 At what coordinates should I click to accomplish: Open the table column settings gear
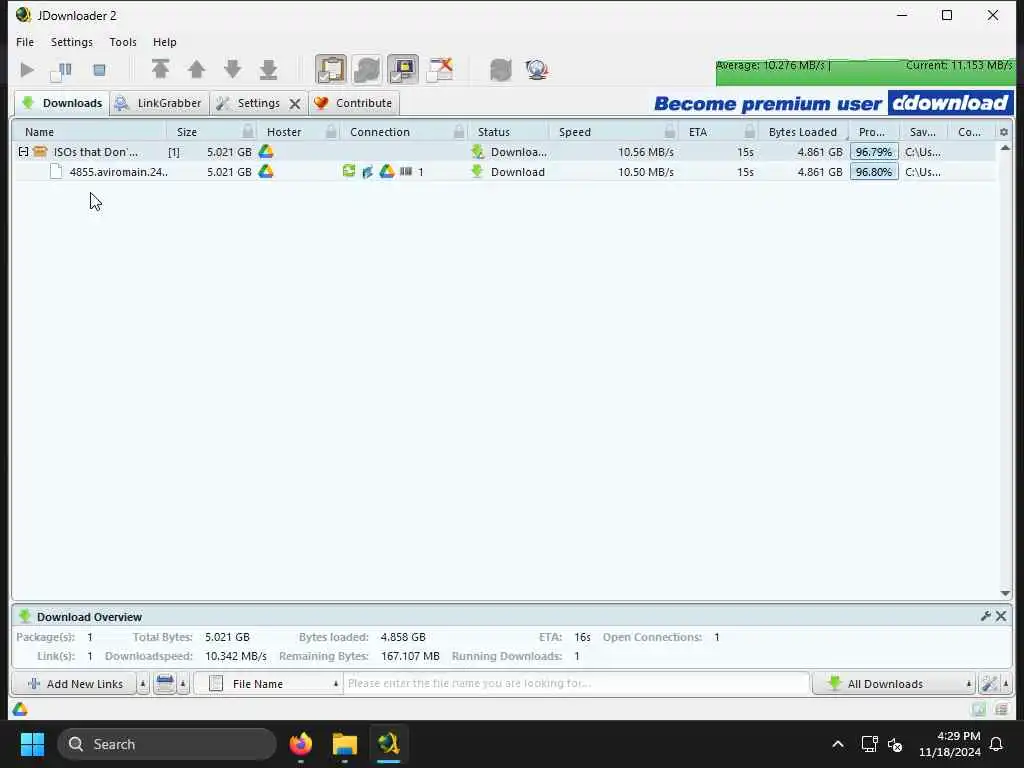click(1004, 132)
